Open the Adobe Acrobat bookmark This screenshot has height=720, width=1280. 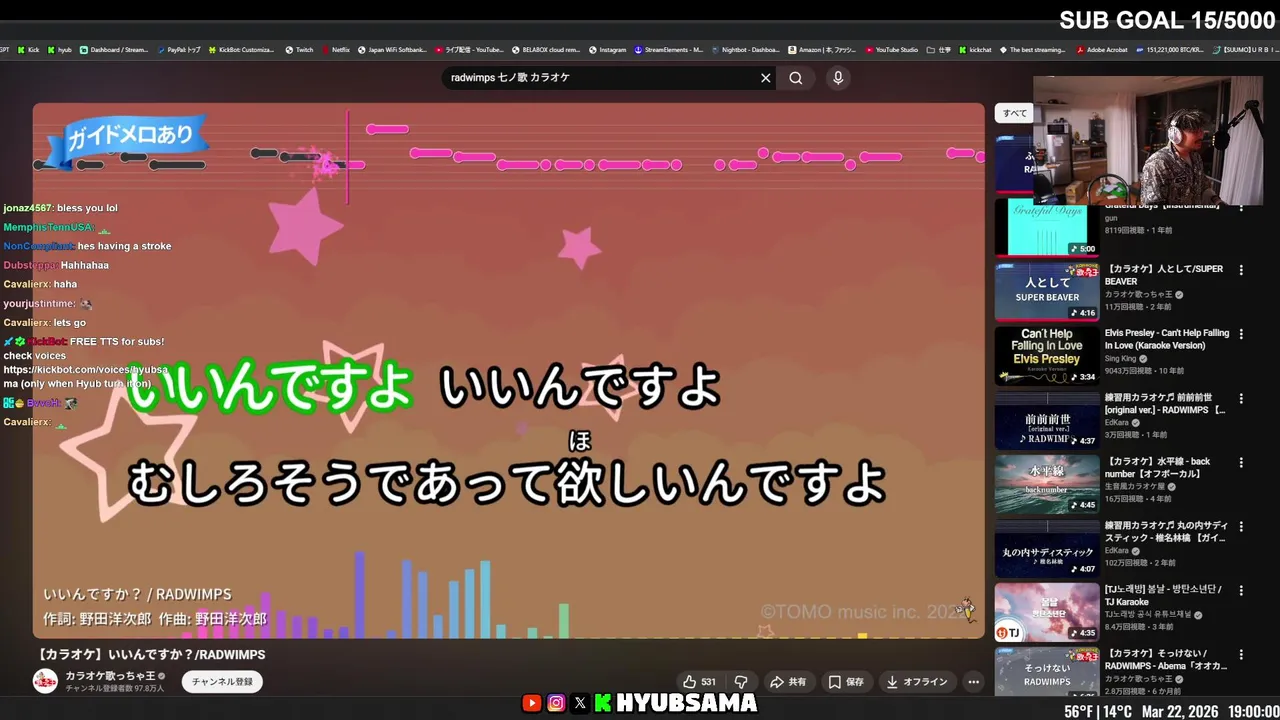pos(1101,49)
